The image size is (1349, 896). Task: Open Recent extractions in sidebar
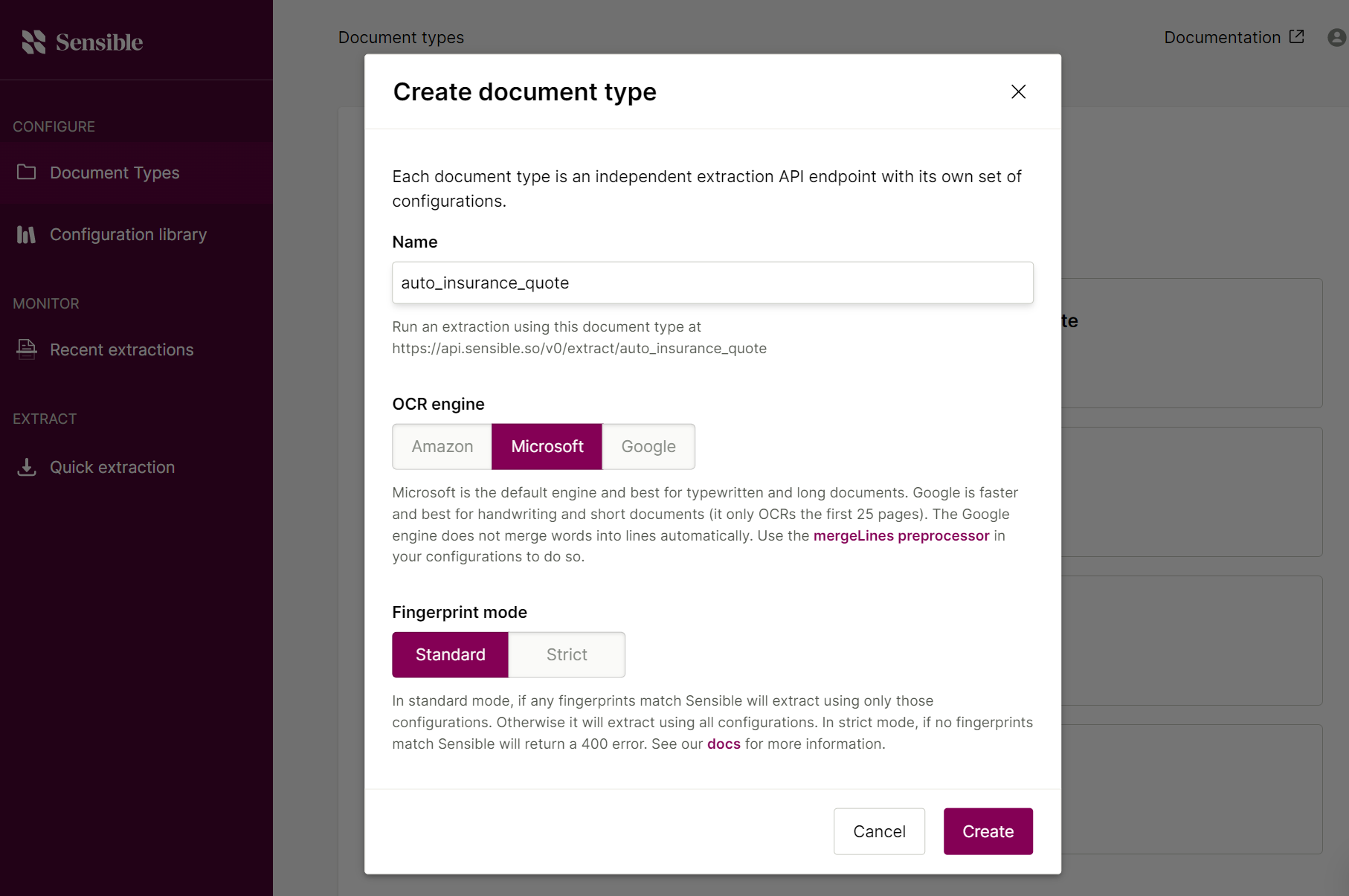tap(137, 349)
